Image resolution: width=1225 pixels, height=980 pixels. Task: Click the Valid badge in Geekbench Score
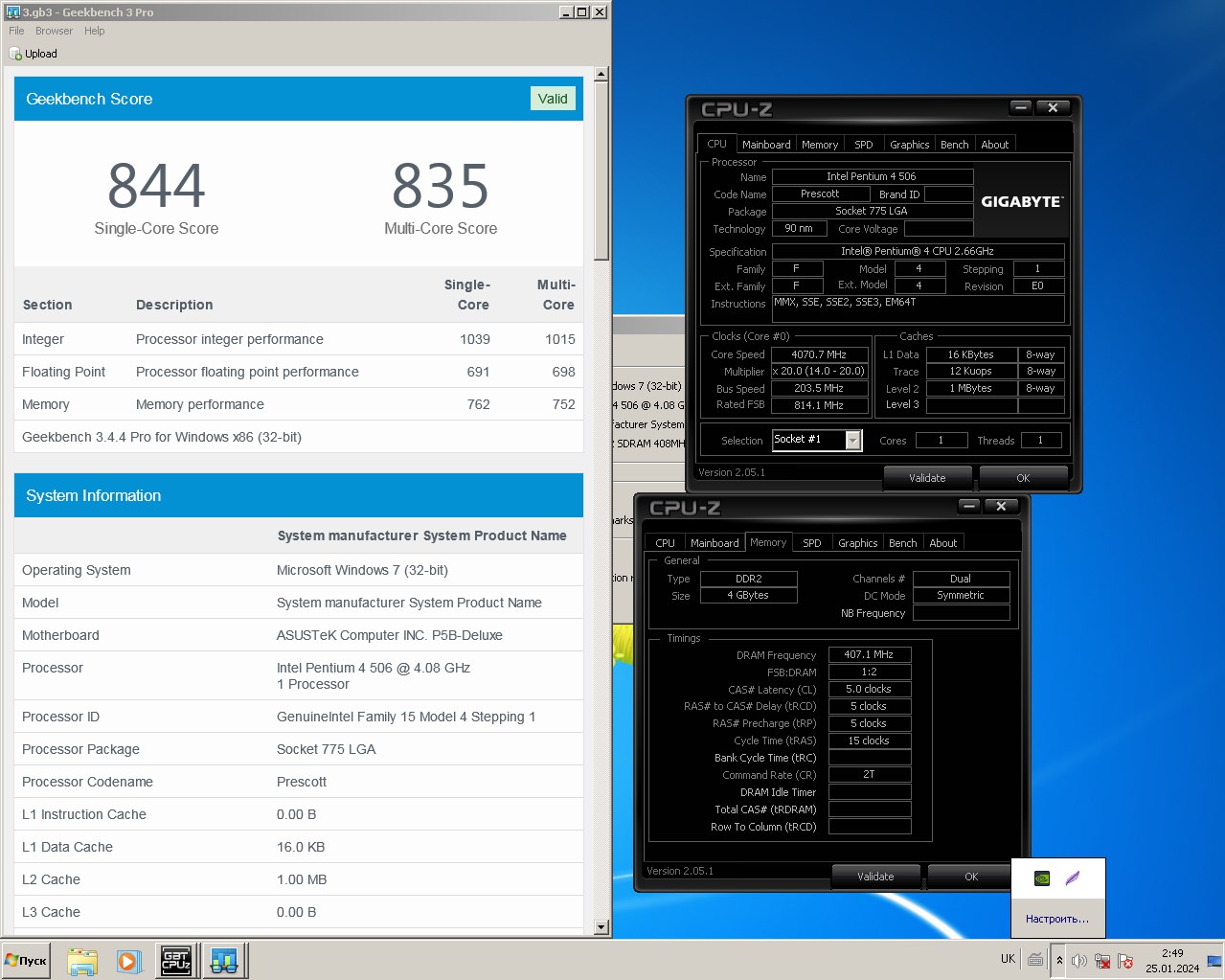553,99
